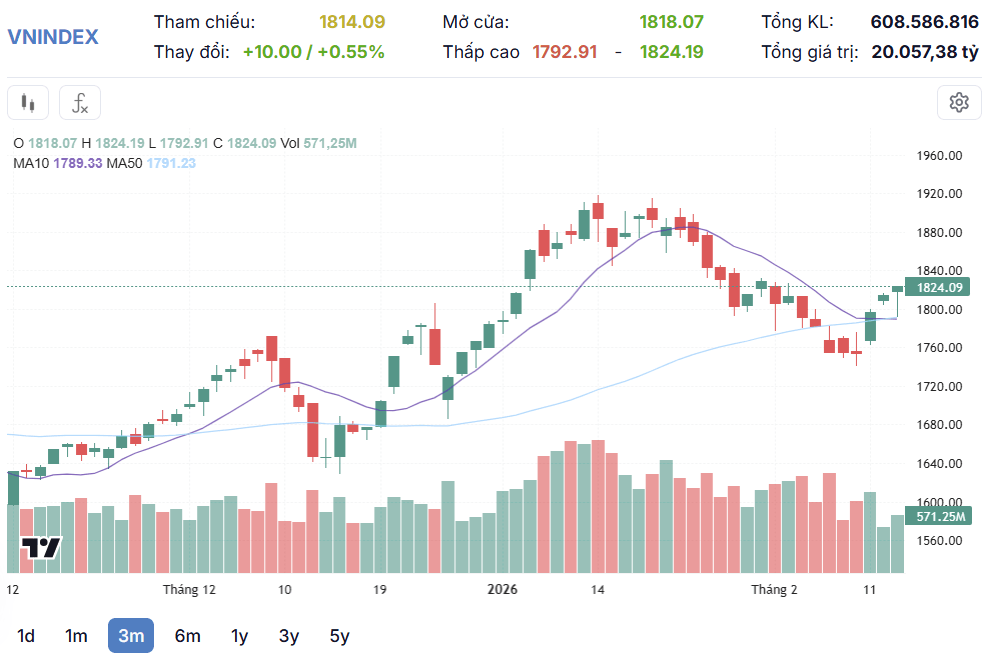Show the 5y range
Screen dimensions: 982x661
point(339,636)
